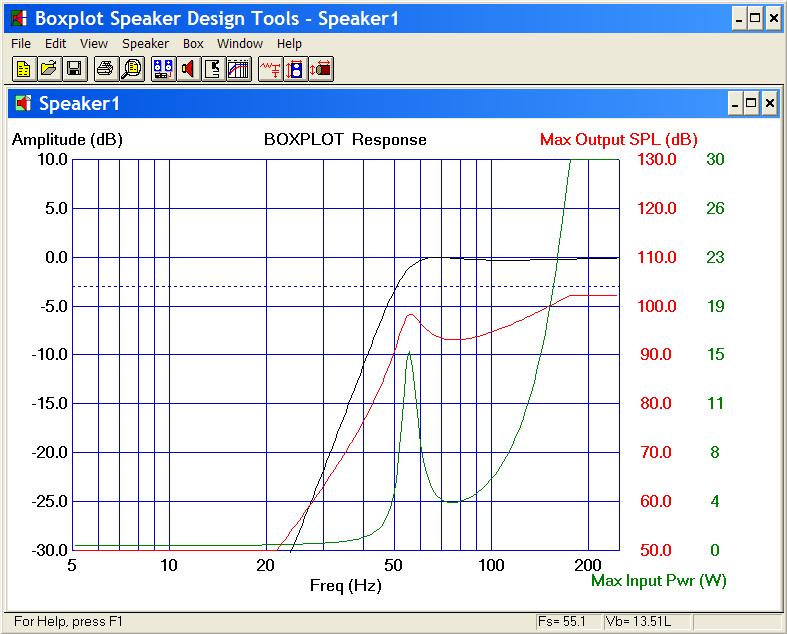Click the Boxplot Speaker Design Tools title bar
The width and height of the screenshot is (787, 634).
394,19
